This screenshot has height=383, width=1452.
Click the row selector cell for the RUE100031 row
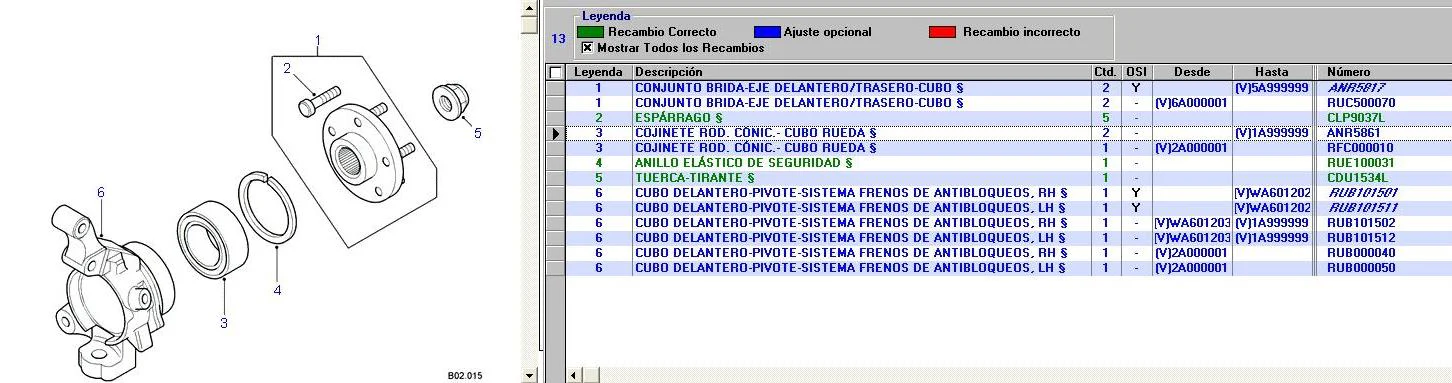tap(556, 163)
